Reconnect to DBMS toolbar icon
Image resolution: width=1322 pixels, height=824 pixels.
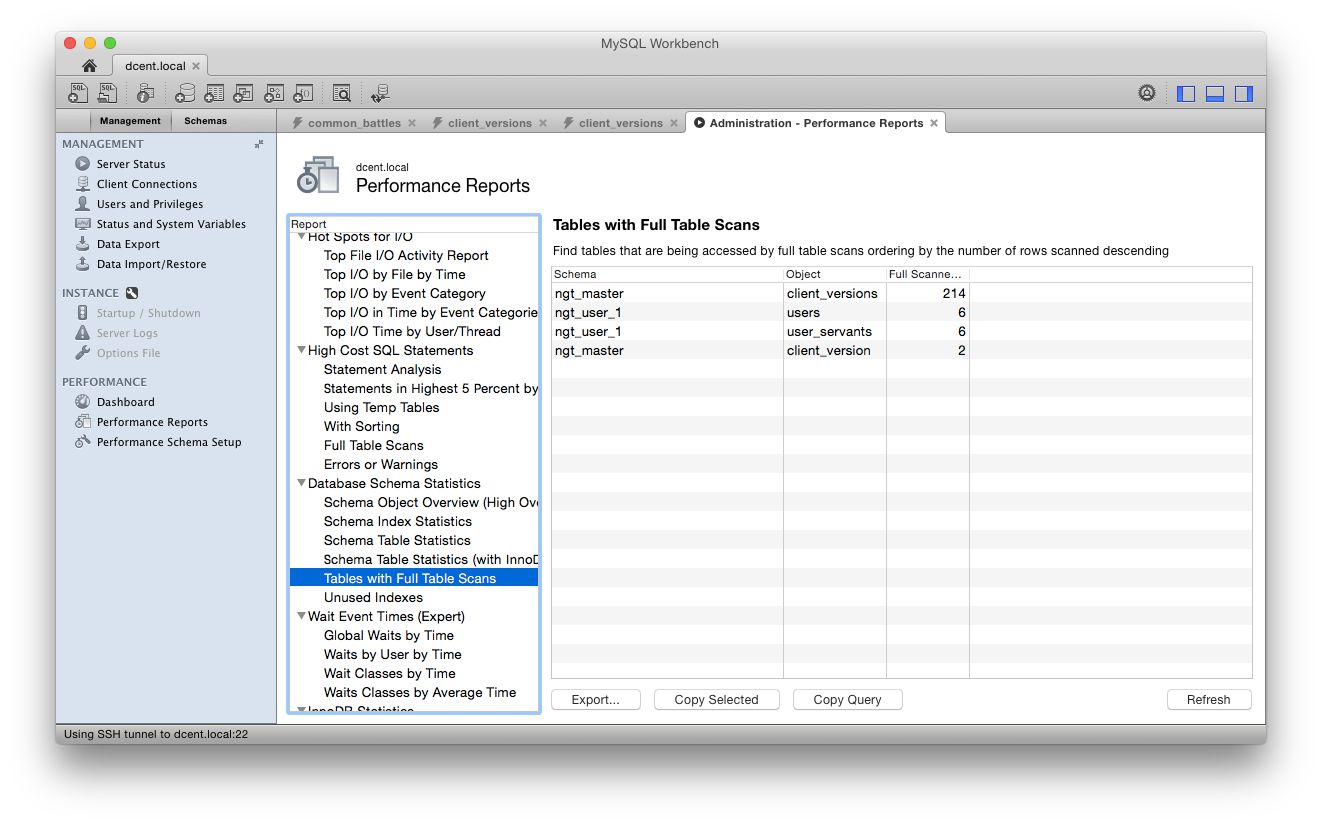(x=380, y=93)
